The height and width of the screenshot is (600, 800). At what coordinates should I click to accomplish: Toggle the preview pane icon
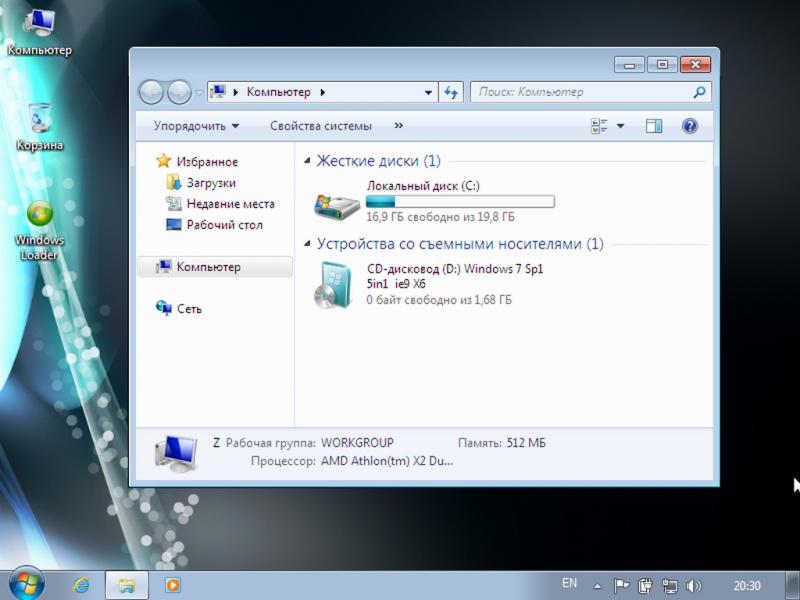tap(654, 126)
